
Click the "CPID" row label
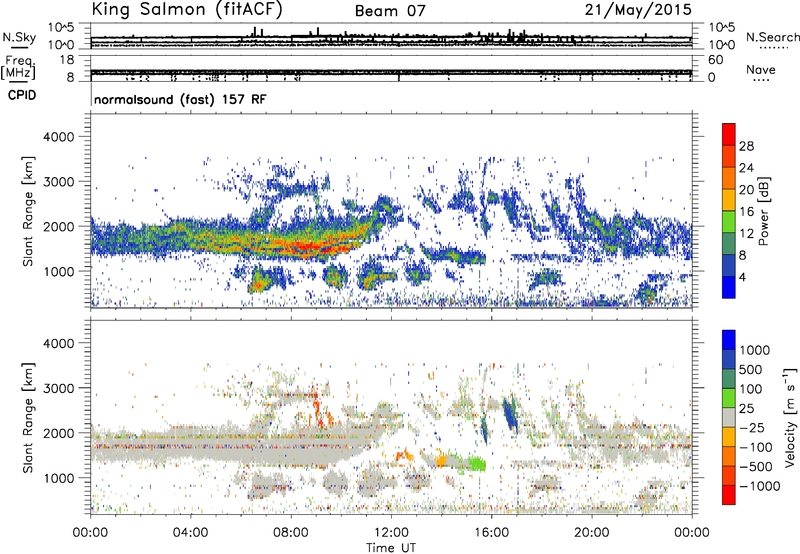(x=22, y=95)
